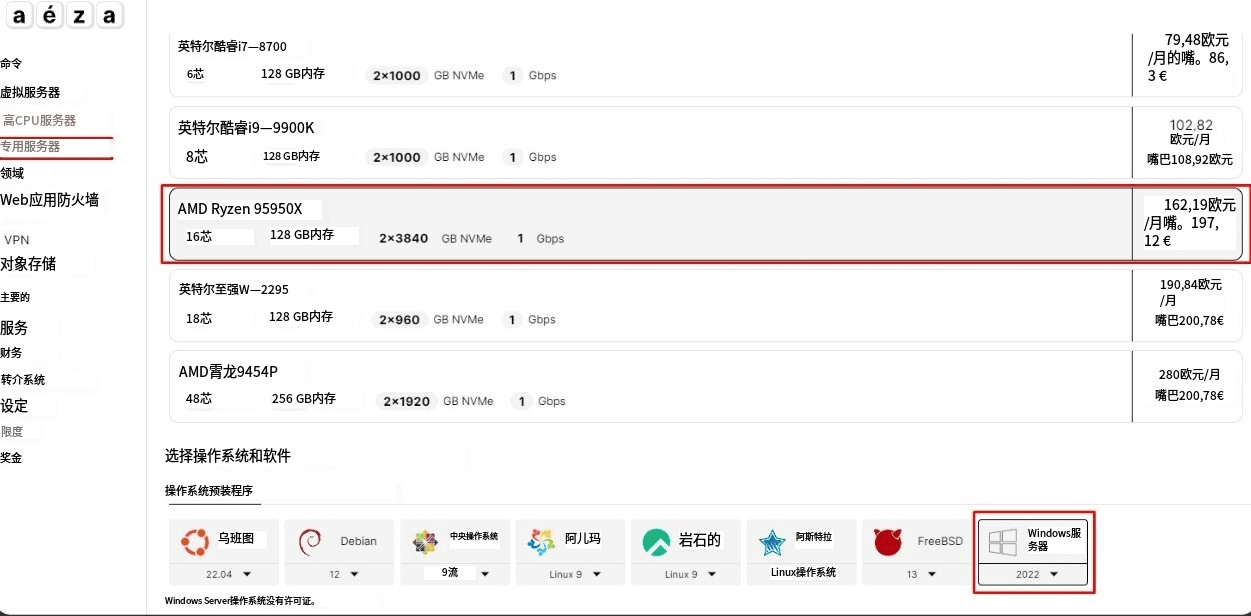Go to 虚拟服务器 in the sidebar
Image resolution: width=1251 pixels, height=616 pixels.
click(31, 93)
